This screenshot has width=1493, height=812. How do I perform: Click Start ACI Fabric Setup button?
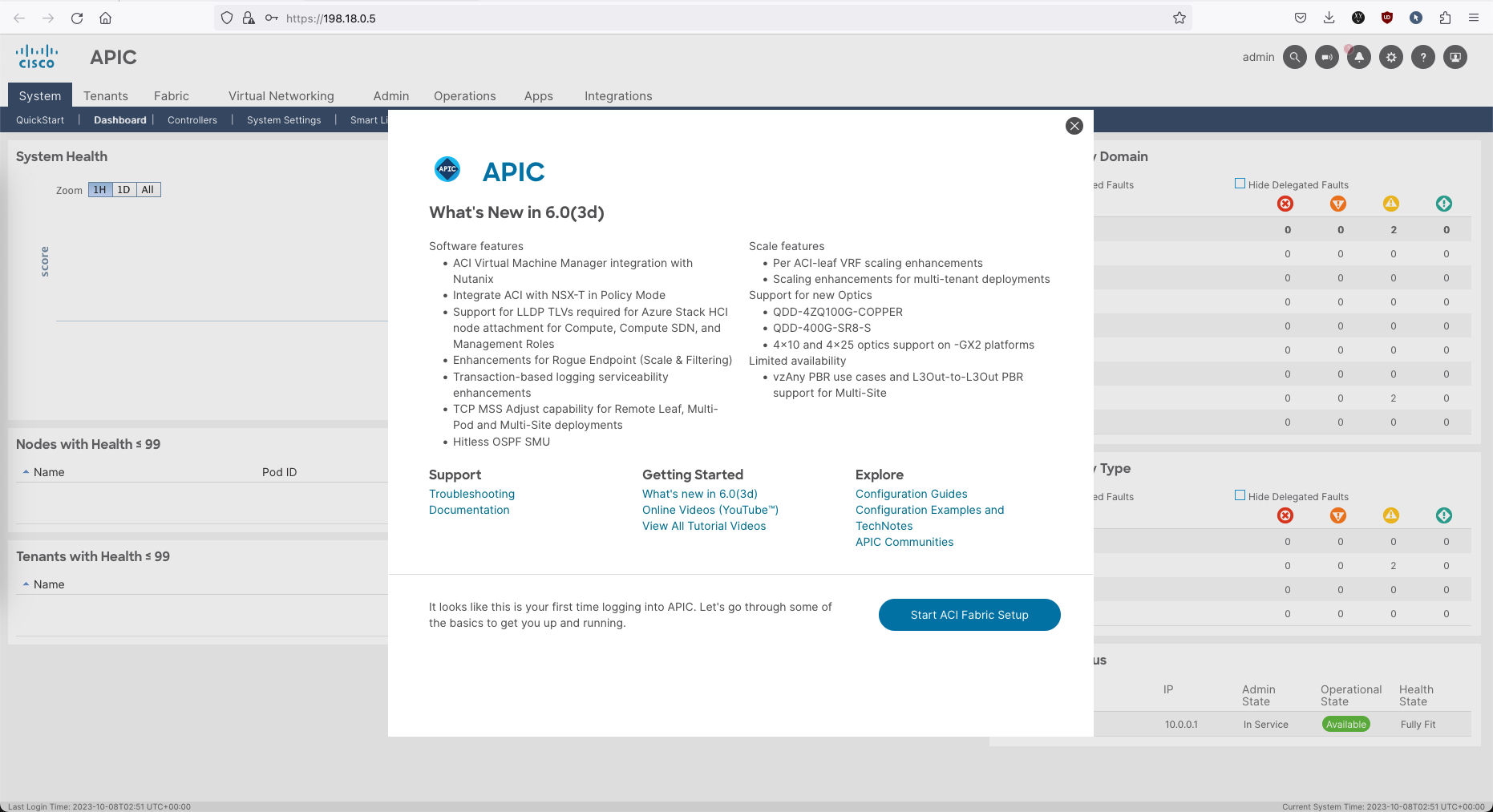pos(969,615)
